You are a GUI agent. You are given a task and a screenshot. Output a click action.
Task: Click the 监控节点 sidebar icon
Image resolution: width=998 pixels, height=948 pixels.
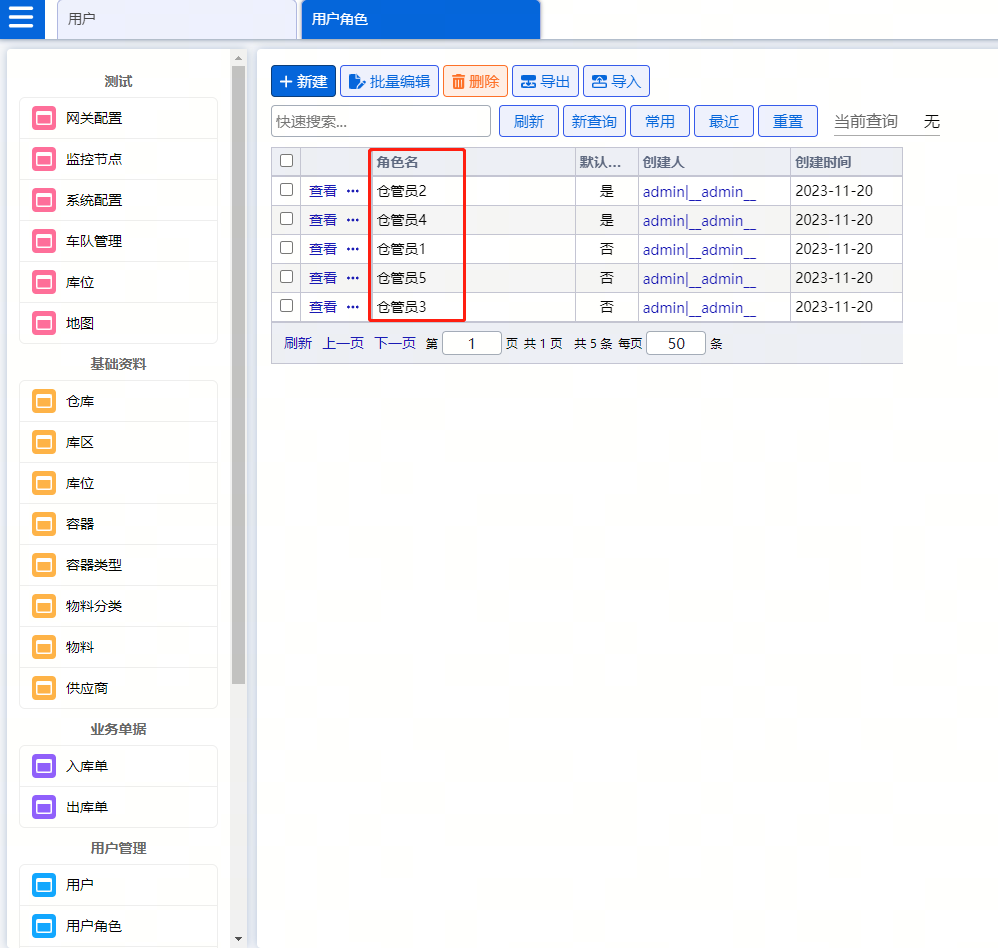pos(44,159)
